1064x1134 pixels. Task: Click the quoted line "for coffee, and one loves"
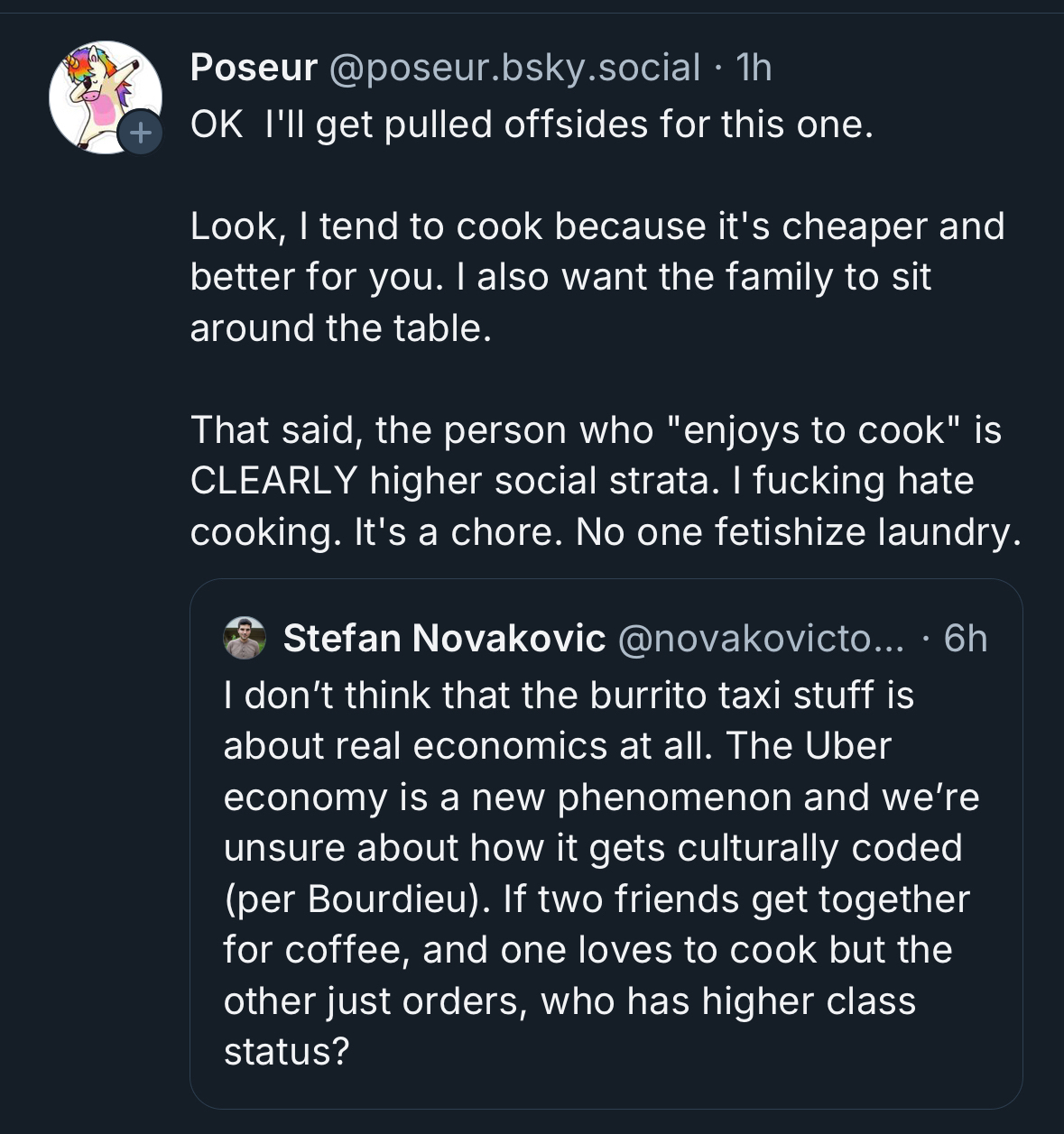click(588, 950)
